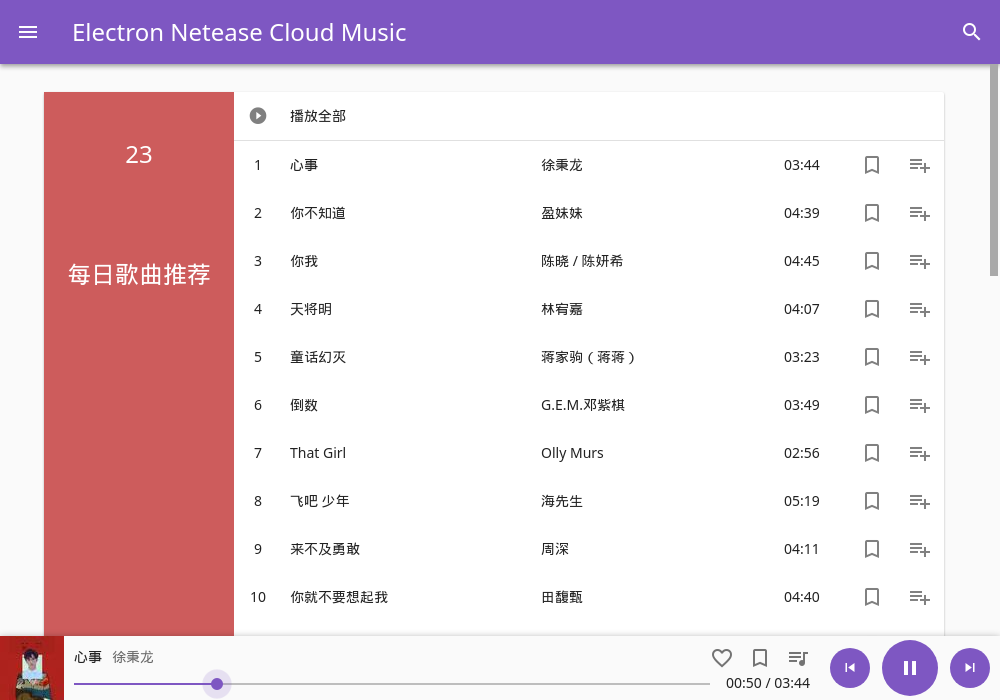Image resolution: width=1000 pixels, height=700 pixels.
Task: Open the hamburger navigation menu
Action: click(x=28, y=32)
